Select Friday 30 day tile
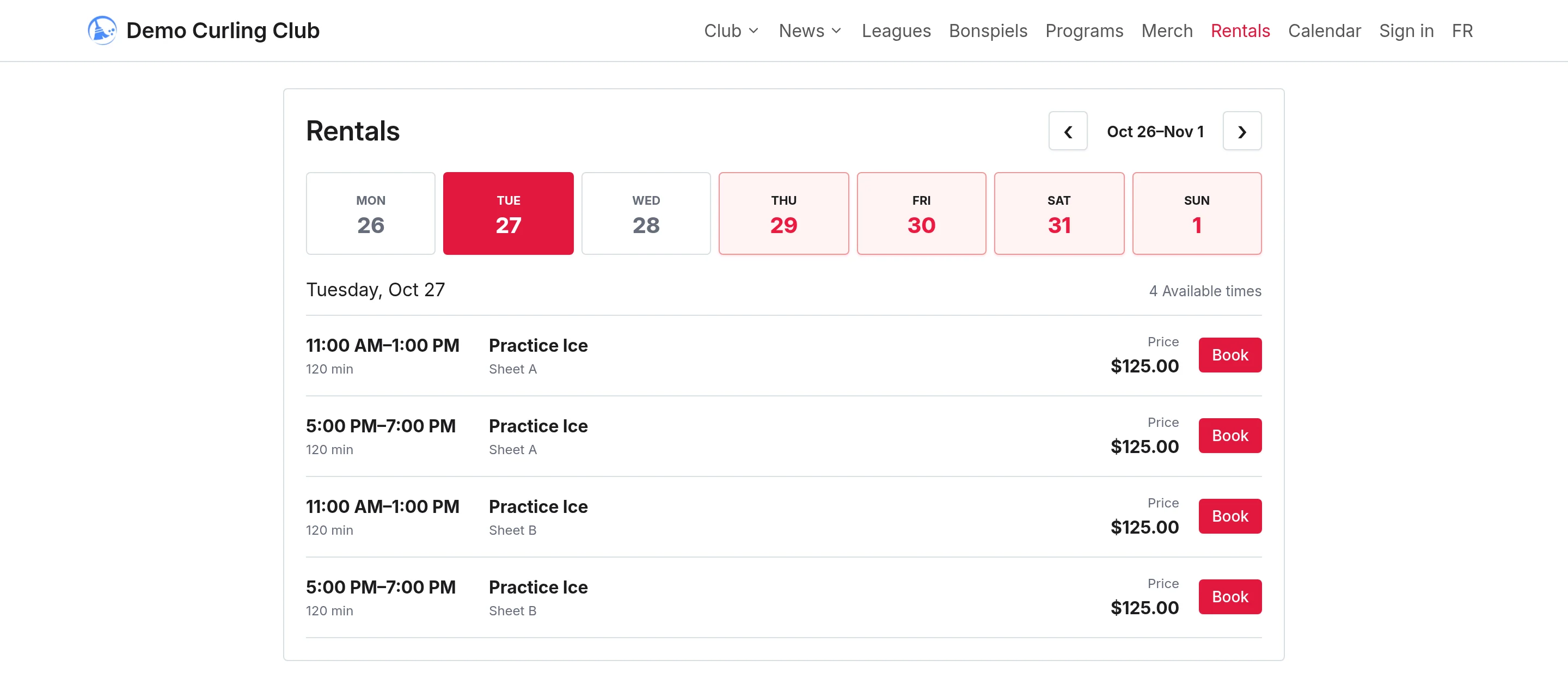The height and width of the screenshot is (697, 1568). [921, 213]
